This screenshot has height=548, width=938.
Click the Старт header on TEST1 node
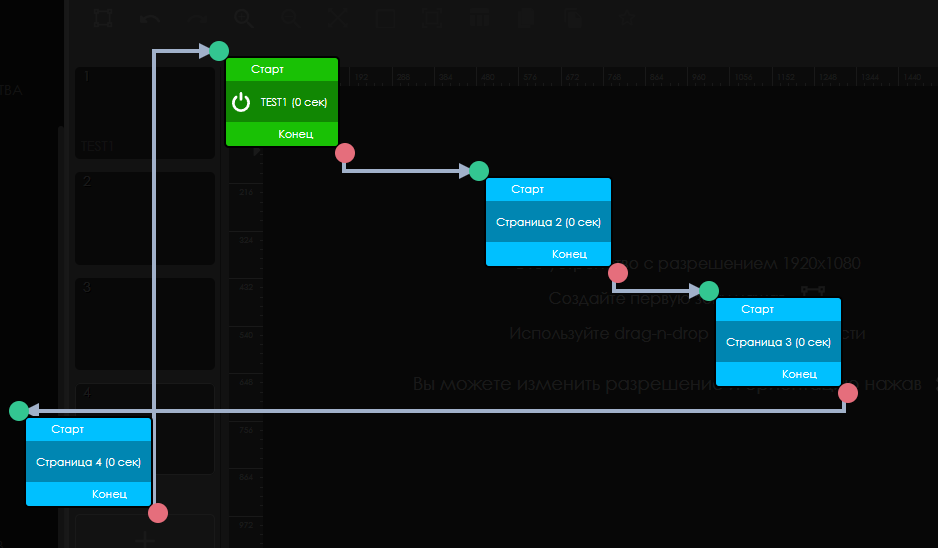pyautogui.click(x=268, y=70)
